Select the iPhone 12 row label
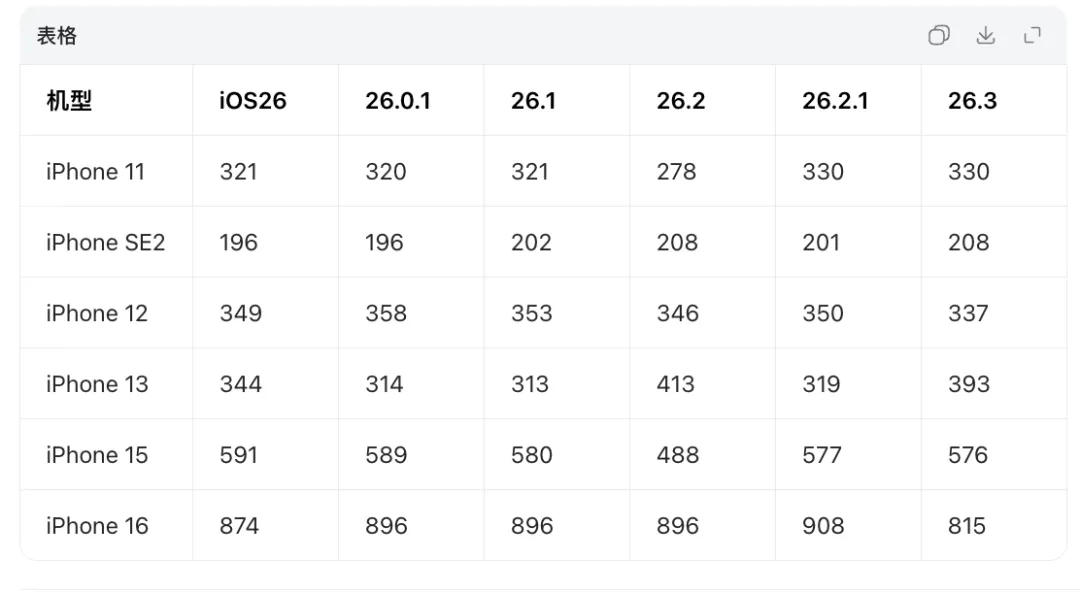Image resolution: width=1080 pixels, height=592 pixels. [96, 314]
